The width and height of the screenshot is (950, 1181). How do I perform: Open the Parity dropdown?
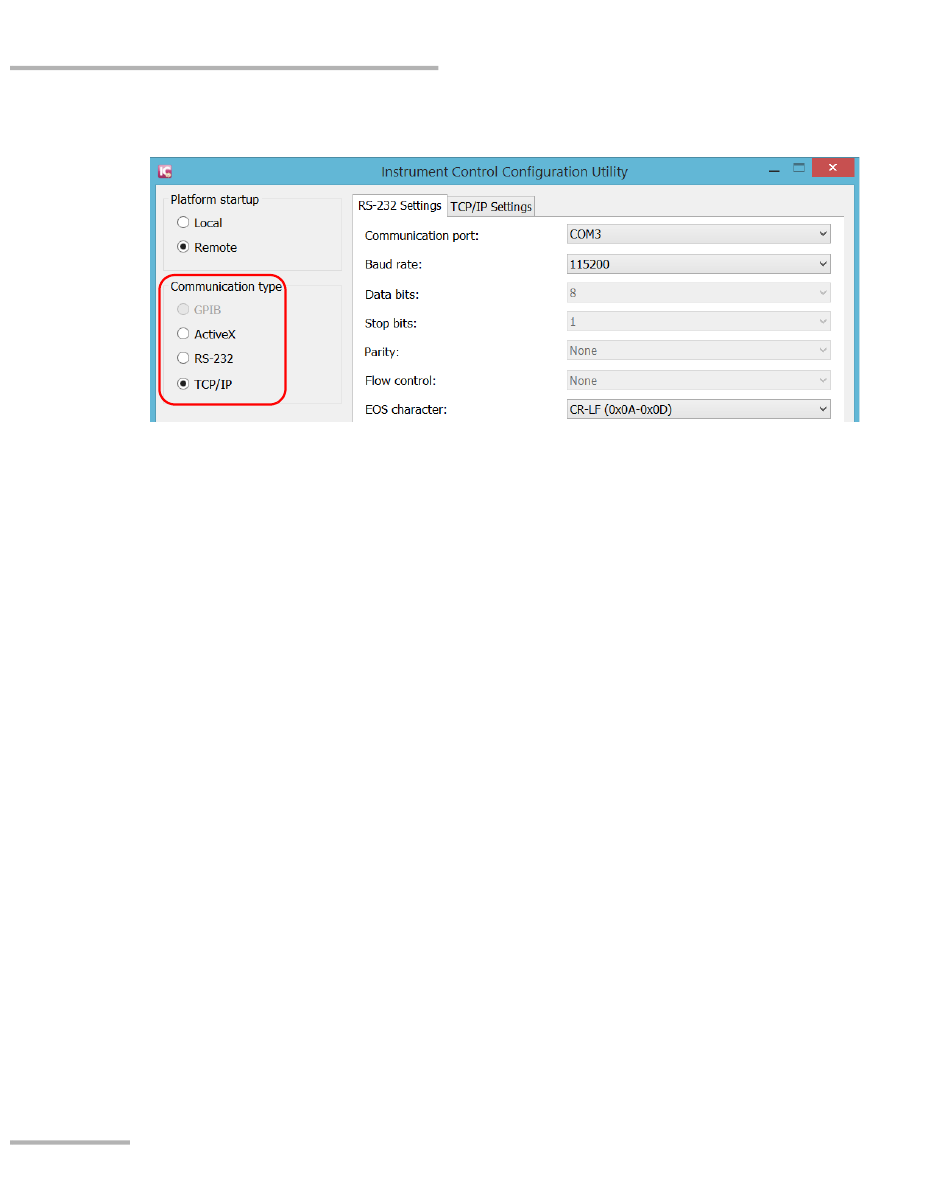[x=698, y=350]
